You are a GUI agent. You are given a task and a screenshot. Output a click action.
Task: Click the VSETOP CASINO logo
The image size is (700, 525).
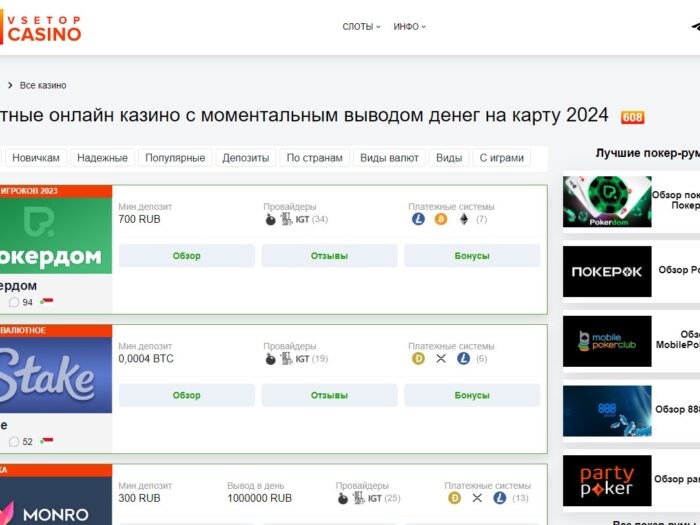tap(41, 29)
